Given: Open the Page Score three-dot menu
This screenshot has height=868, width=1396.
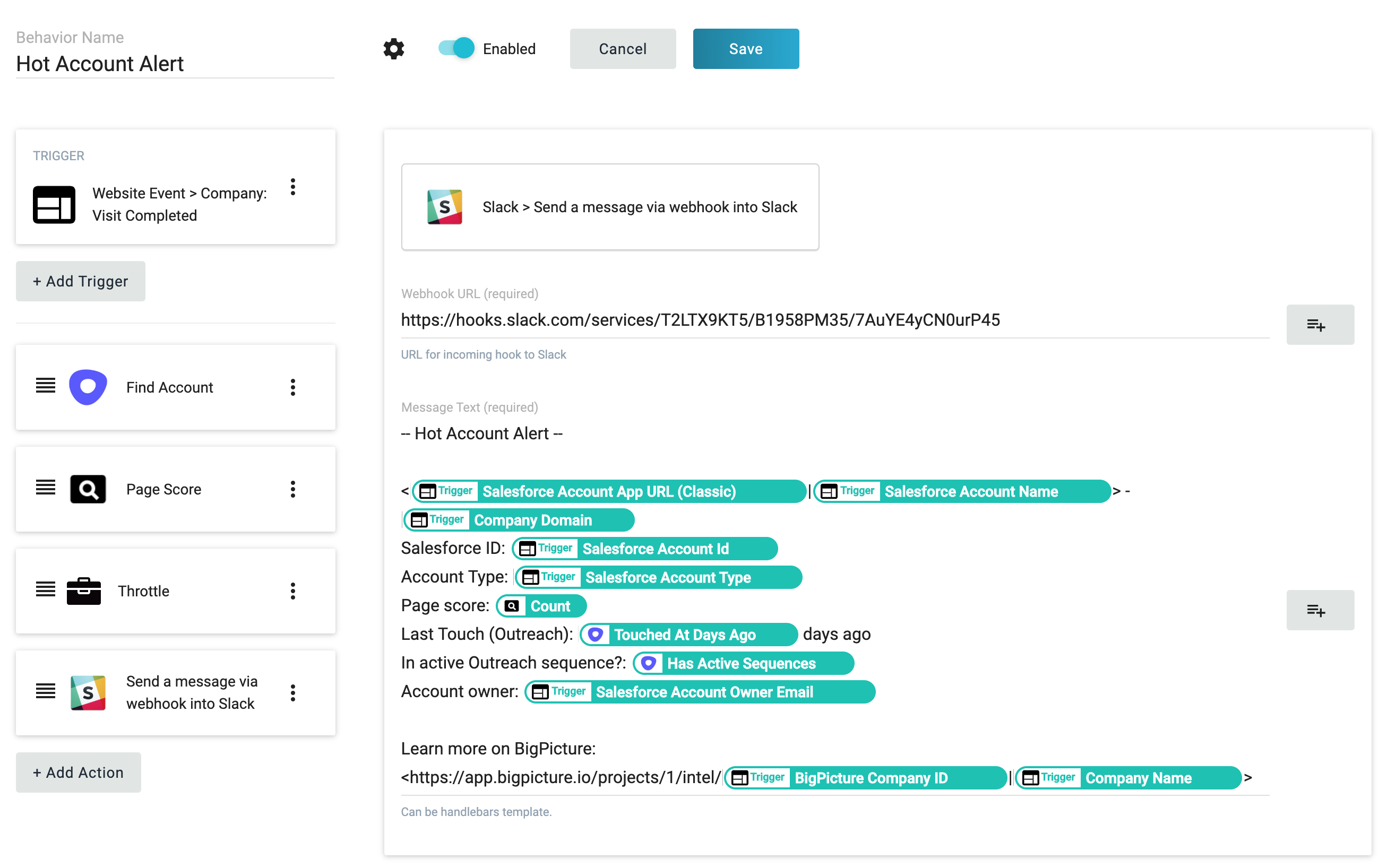Looking at the screenshot, I should [x=293, y=489].
